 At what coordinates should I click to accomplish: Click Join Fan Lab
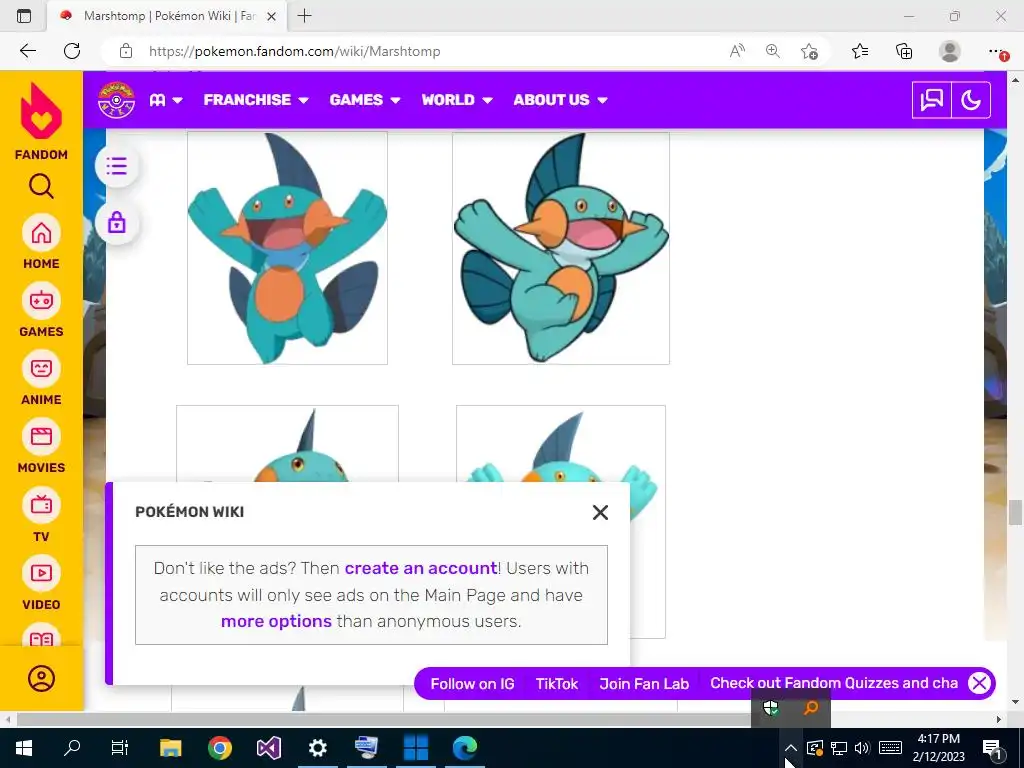pos(644,684)
